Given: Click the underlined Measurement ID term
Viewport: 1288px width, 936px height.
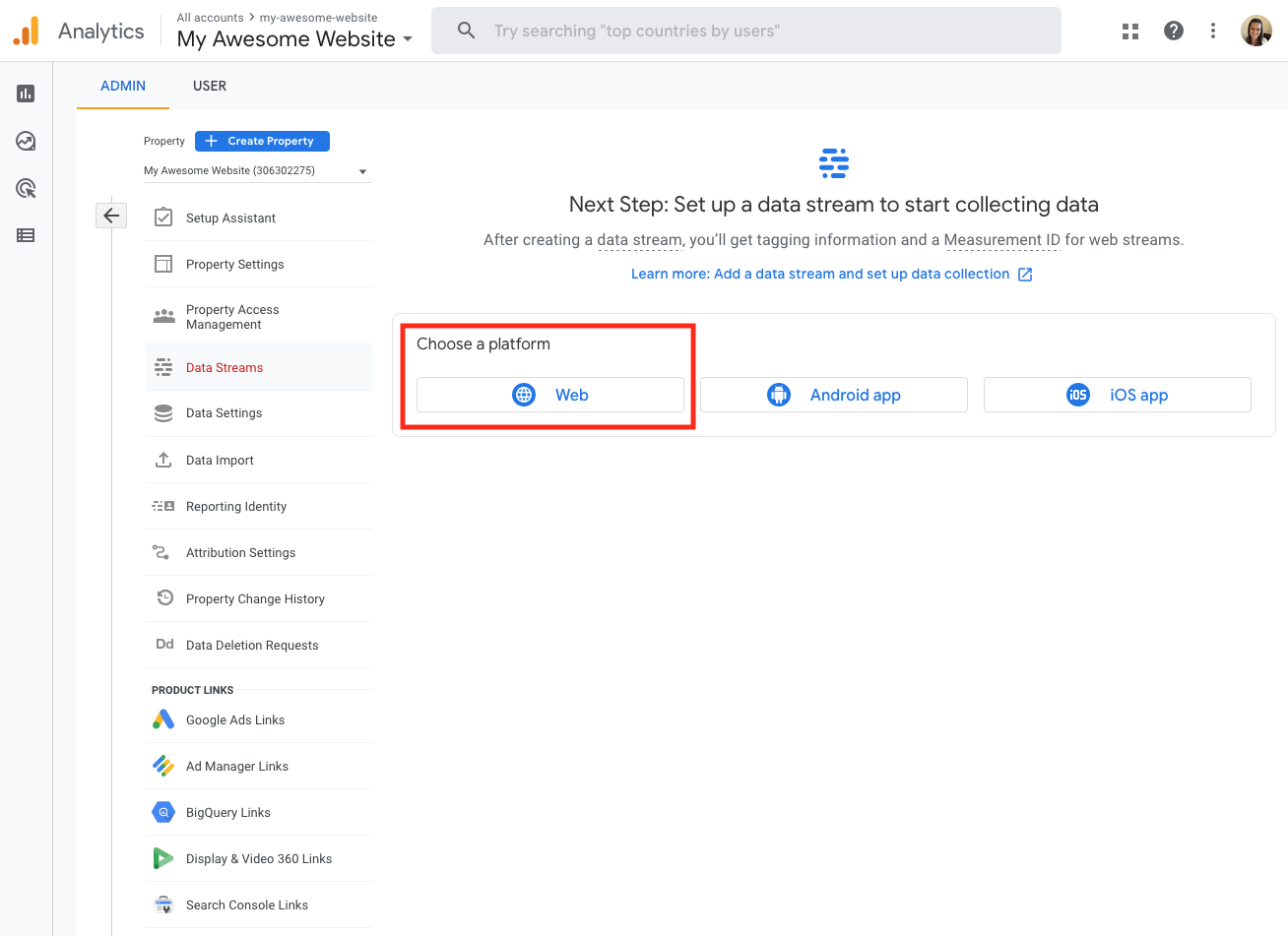Looking at the screenshot, I should 1001,240.
